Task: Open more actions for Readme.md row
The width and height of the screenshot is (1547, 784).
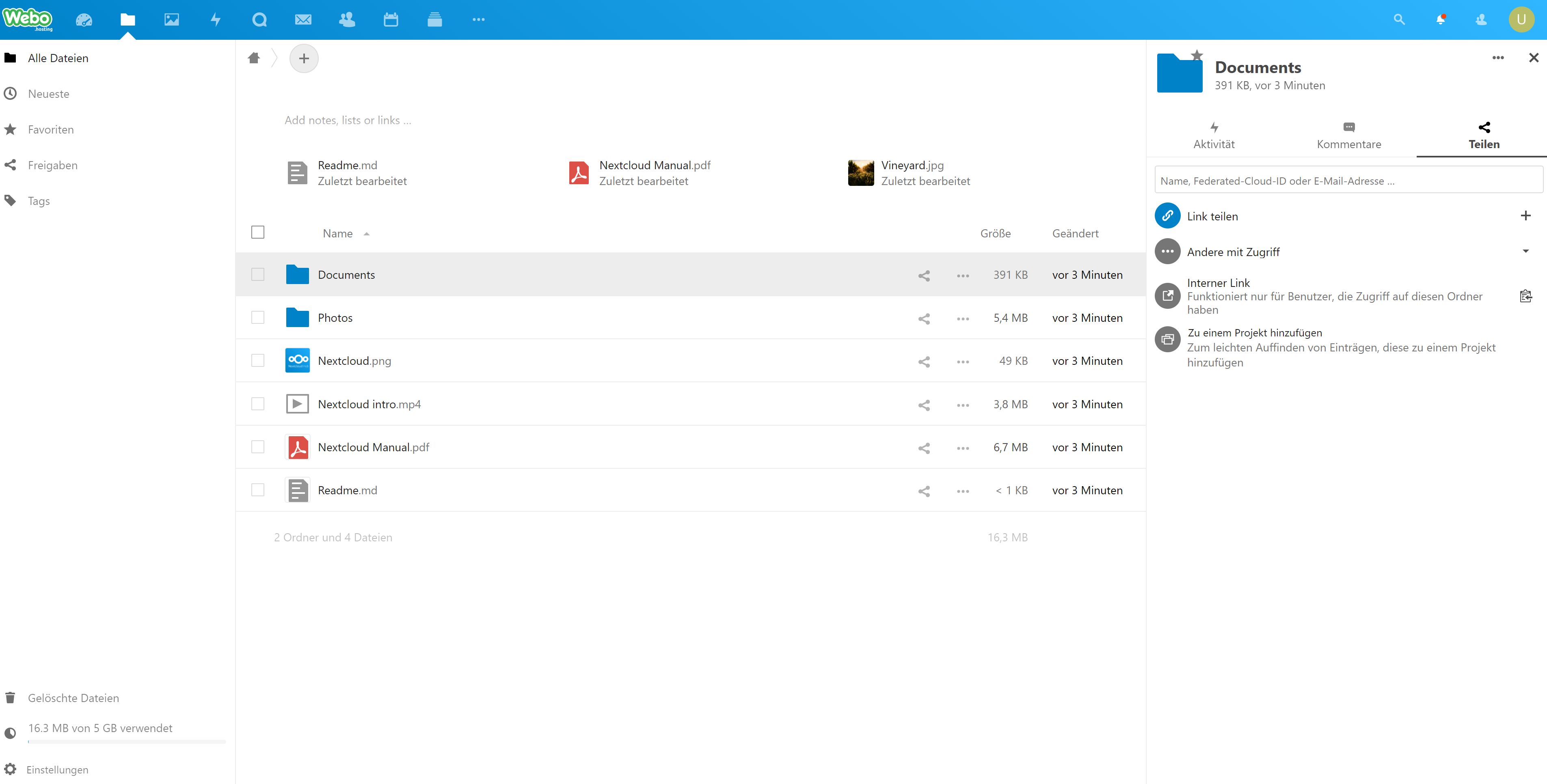Action: tap(963, 491)
